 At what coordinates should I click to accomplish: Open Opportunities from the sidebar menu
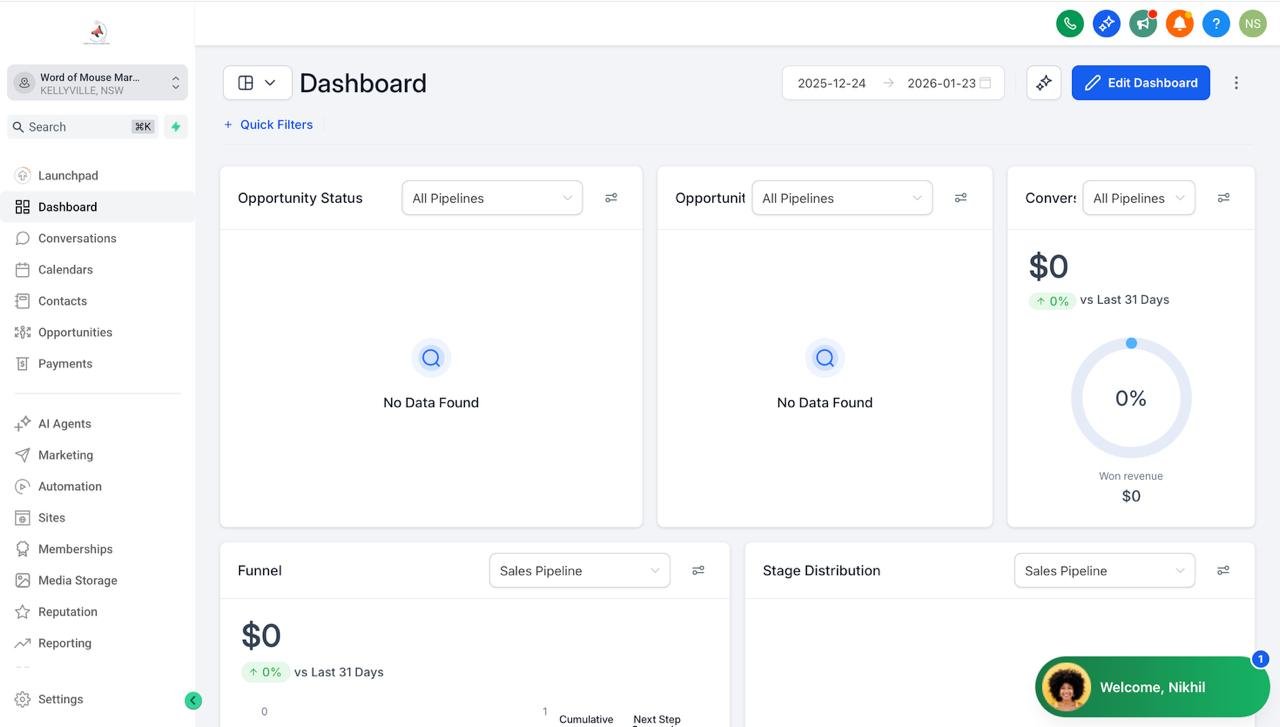75,332
